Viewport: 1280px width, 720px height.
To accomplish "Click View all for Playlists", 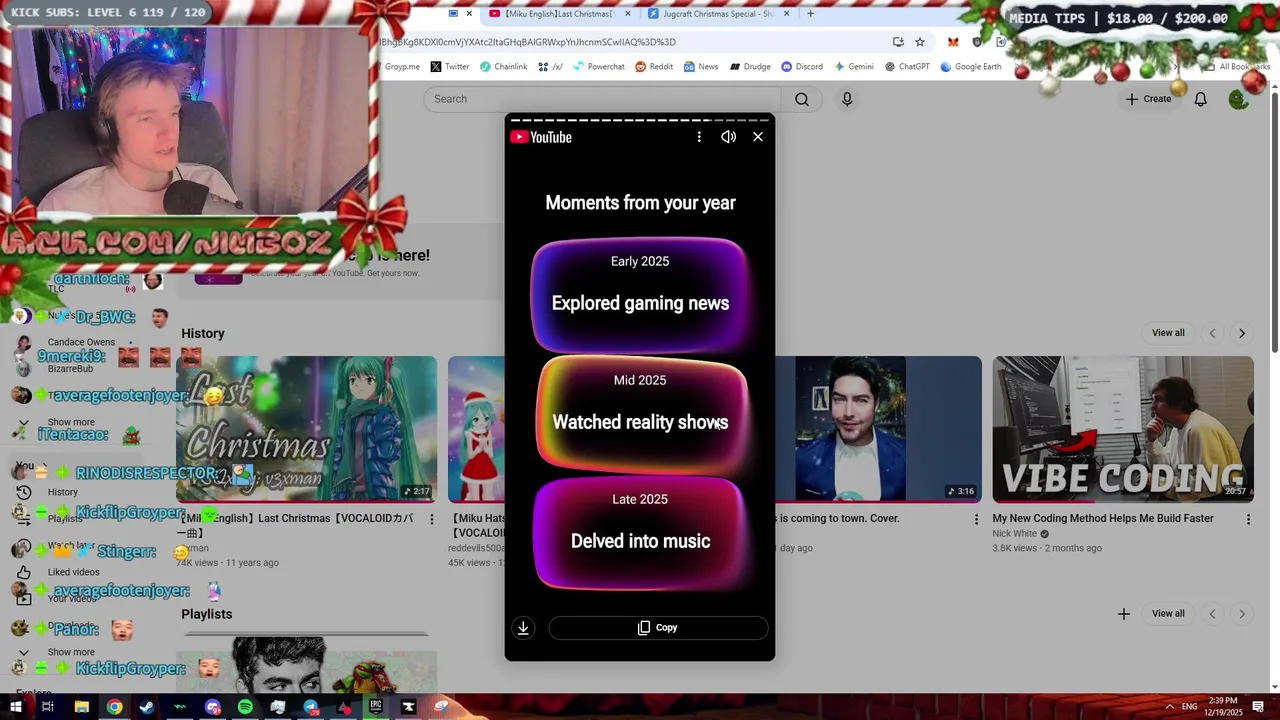I will click(1168, 614).
